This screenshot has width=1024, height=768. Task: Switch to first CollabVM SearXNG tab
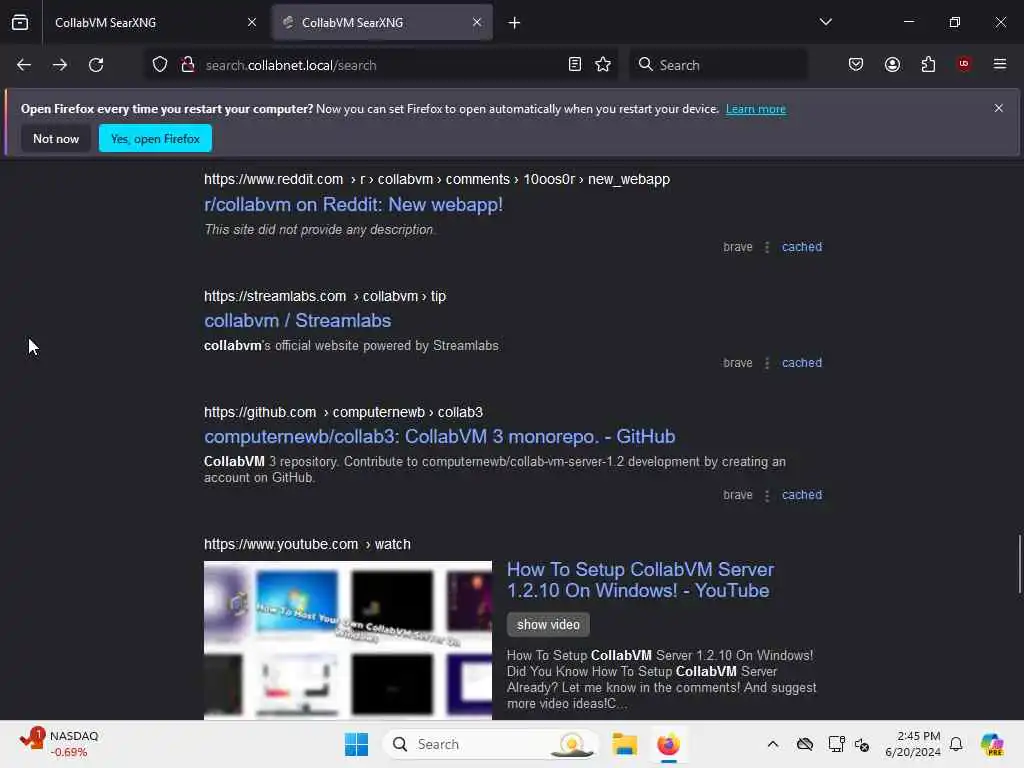153,22
